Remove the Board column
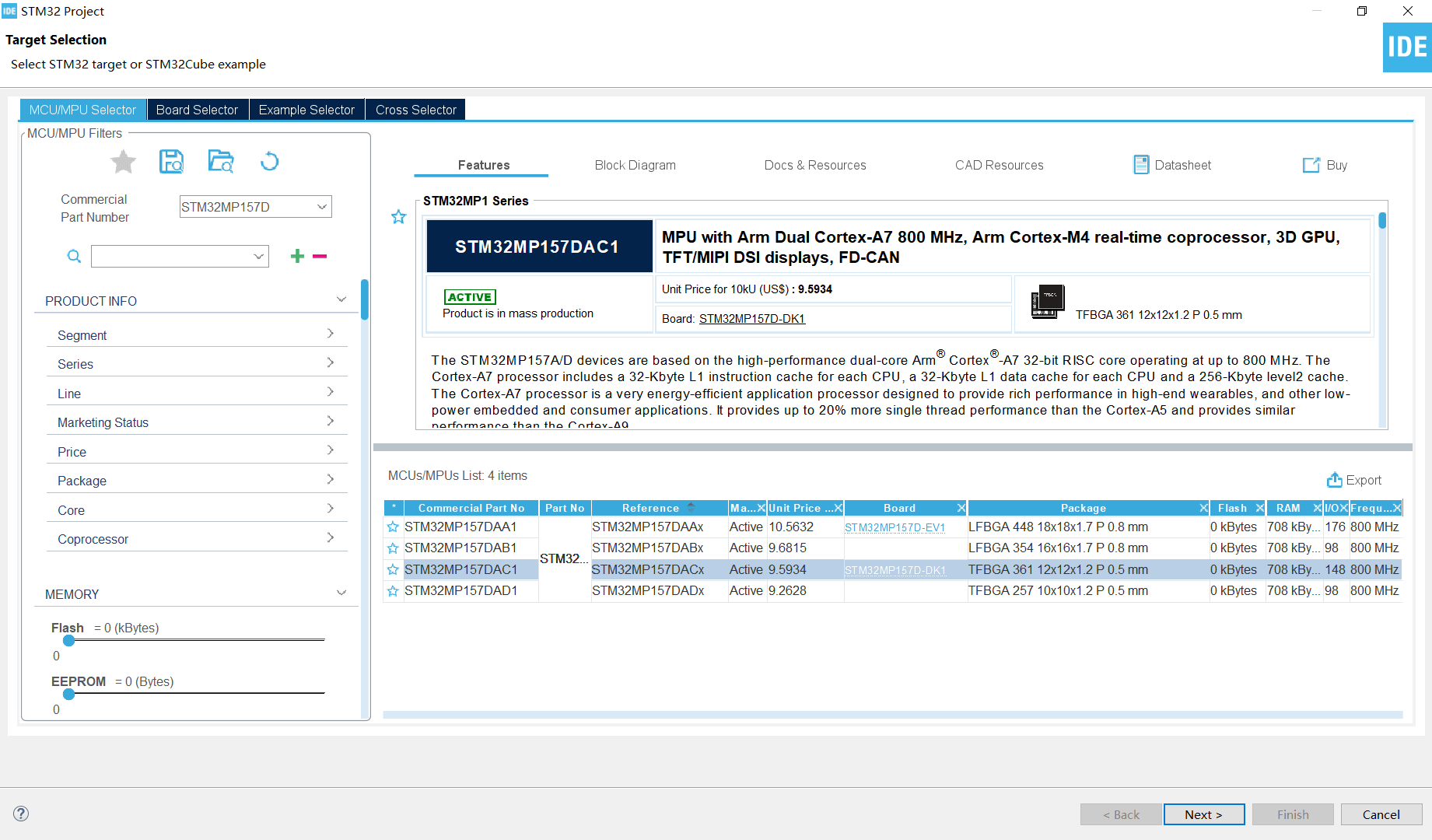 tap(961, 508)
